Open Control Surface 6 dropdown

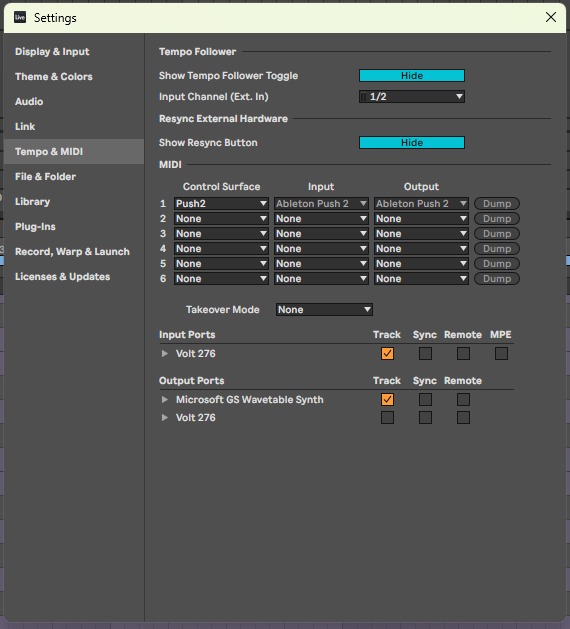click(221, 279)
